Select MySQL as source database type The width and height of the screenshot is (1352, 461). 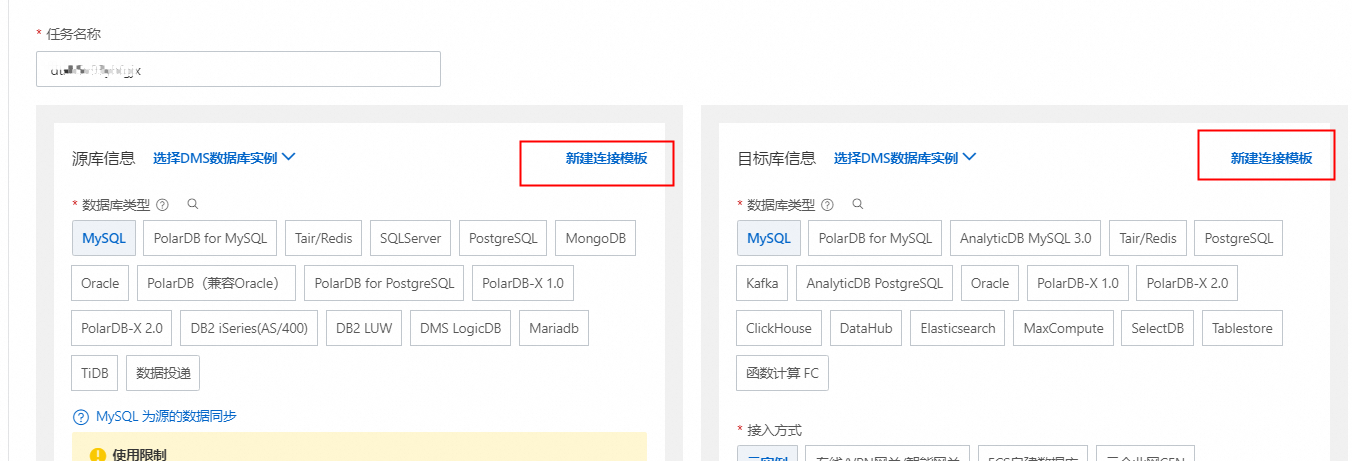[104, 238]
